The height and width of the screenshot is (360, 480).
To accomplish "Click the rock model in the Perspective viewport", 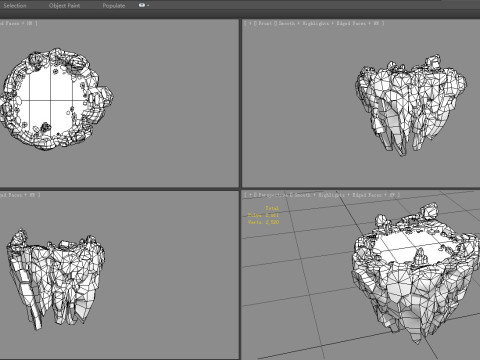I will [417, 272].
